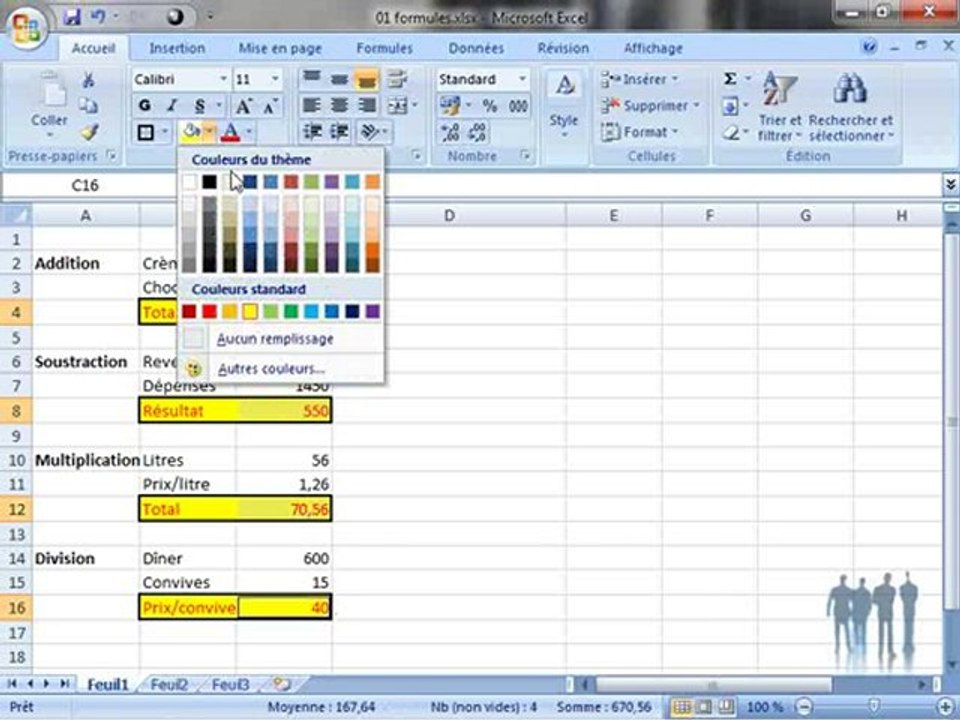Center cell text horizontally
The image size is (960, 720).
pyautogui.click(x=339, y=105)
